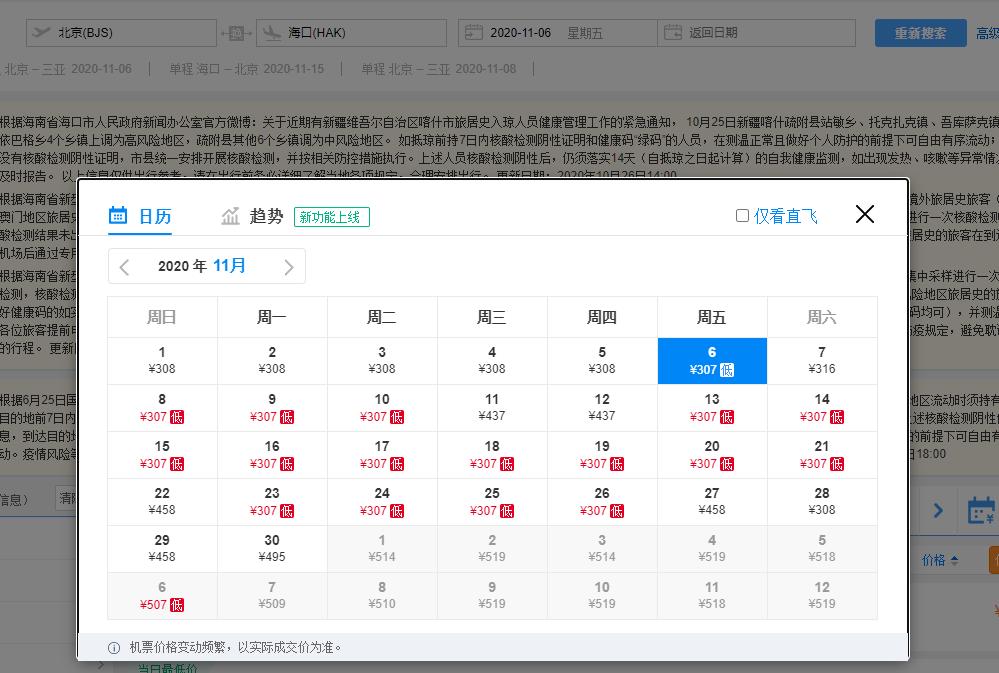The height and width of the screenshot is (673, 999).
Task: Go to the next month with right arrow
Action: [287, 266]
